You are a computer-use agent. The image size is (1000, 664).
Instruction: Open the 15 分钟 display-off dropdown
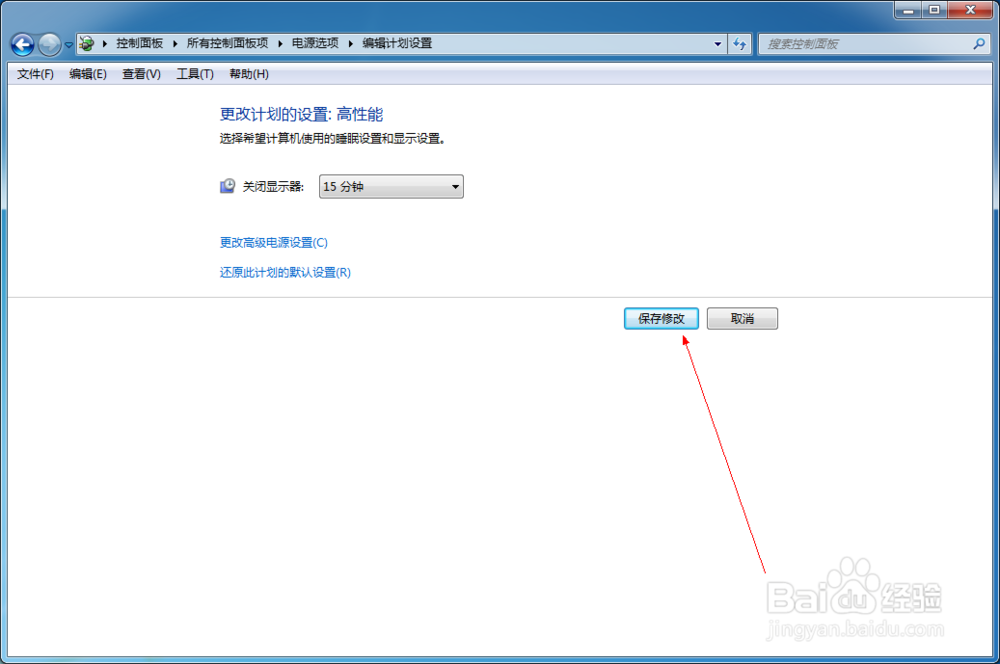(391, 187)
